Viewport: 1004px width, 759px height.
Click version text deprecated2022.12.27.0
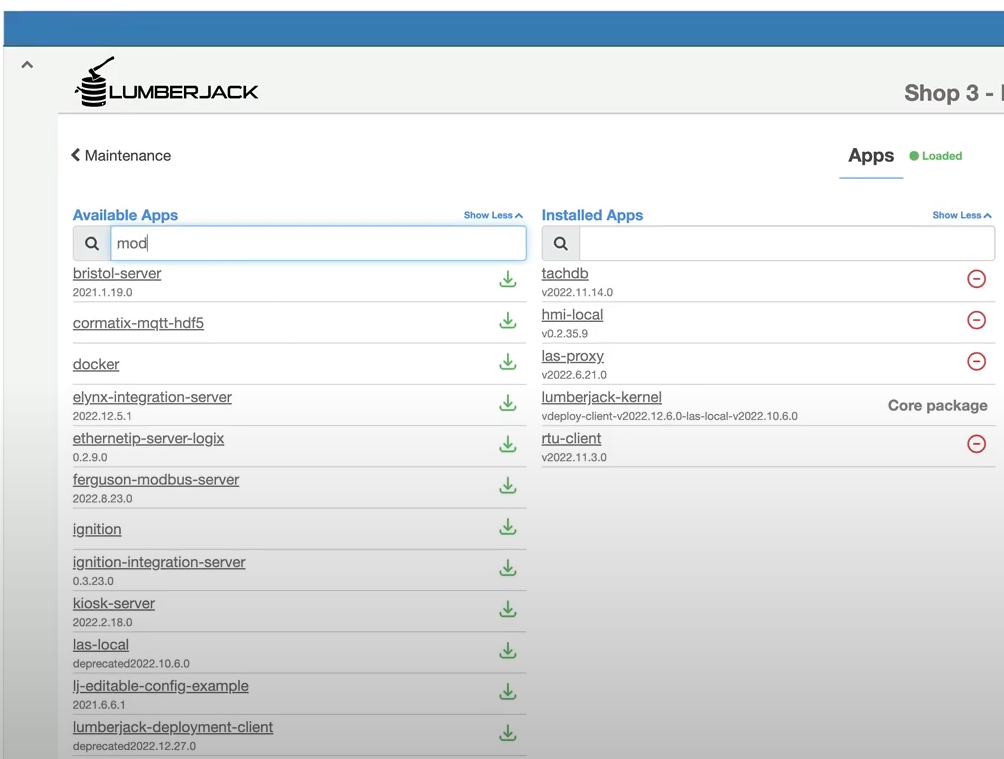click(134, 746)
